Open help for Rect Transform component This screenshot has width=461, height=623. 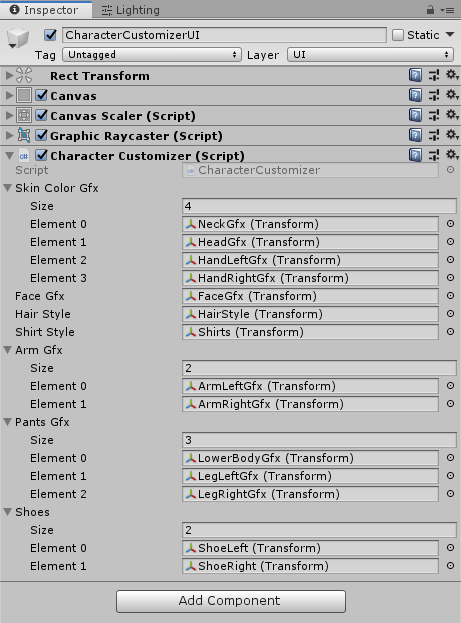click(x=415, y=75)
